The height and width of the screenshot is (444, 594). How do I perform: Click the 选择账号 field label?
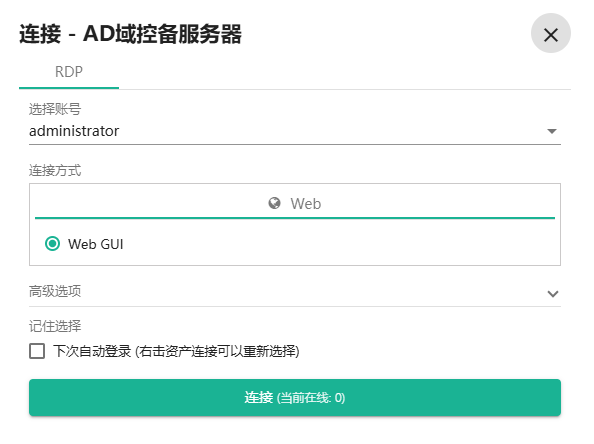coord(55,109)
